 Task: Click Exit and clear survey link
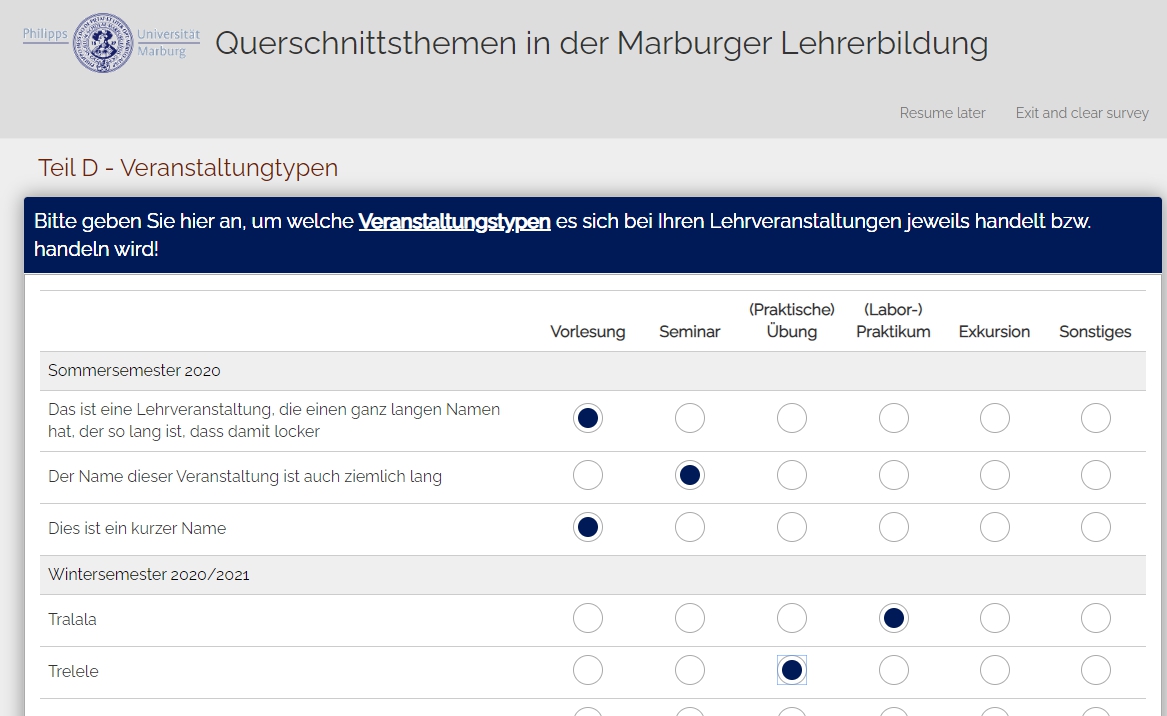coord(1082,113)
